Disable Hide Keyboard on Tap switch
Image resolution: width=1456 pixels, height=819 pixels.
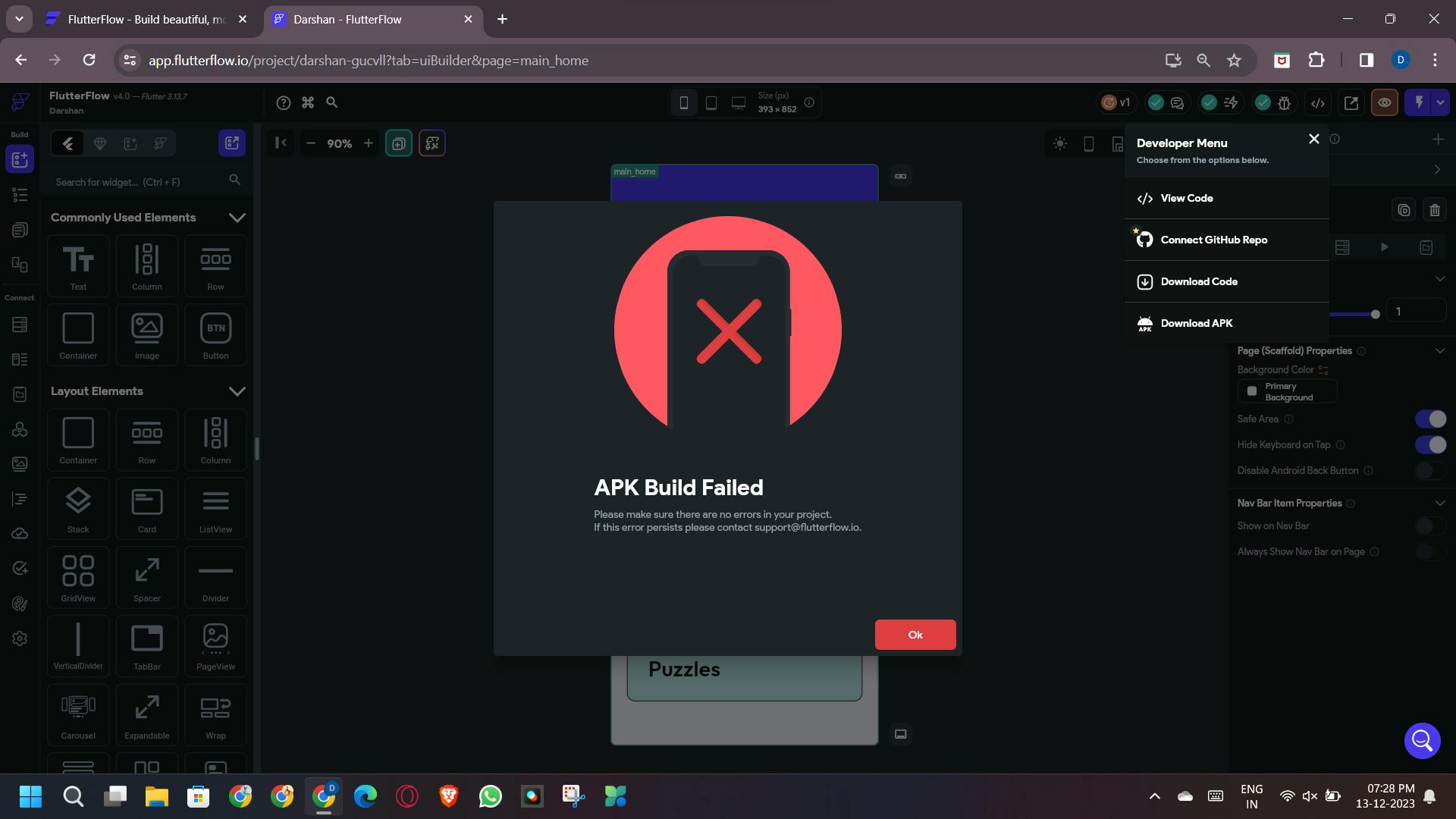[1430, 444]
